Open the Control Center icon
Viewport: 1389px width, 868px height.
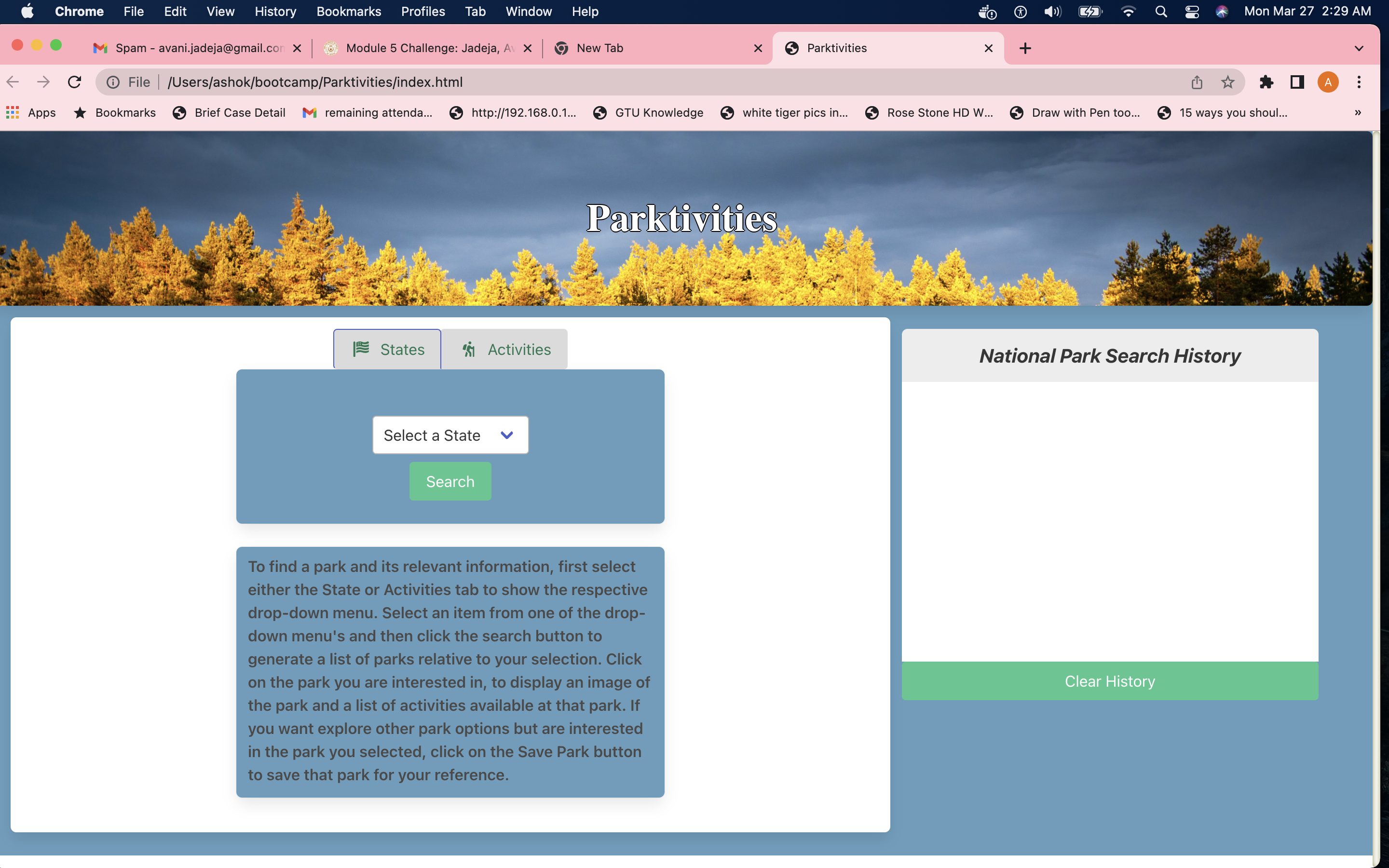click(x=1192, y=12)
